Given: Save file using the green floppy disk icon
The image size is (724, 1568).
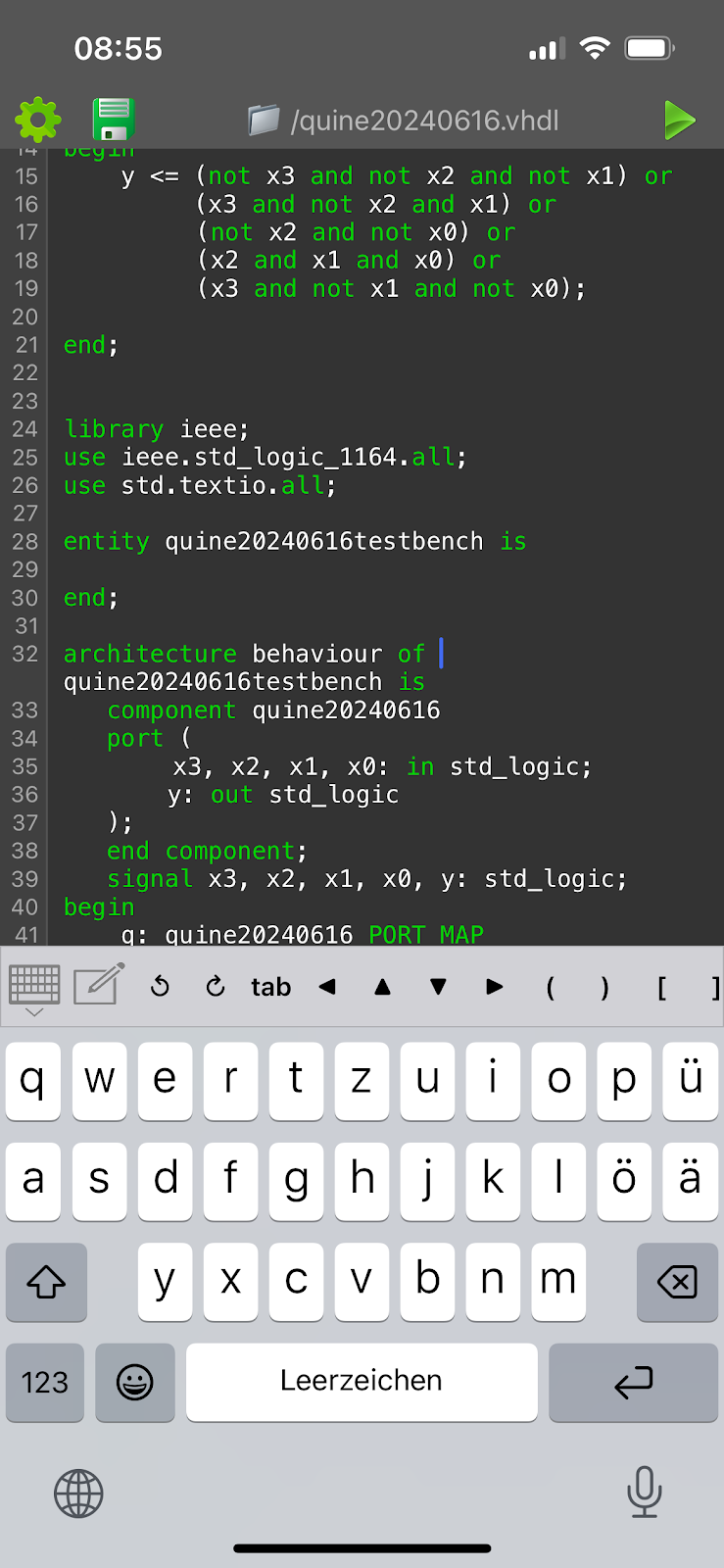Looking at the screenshot, I should click(x=113, y=121).
